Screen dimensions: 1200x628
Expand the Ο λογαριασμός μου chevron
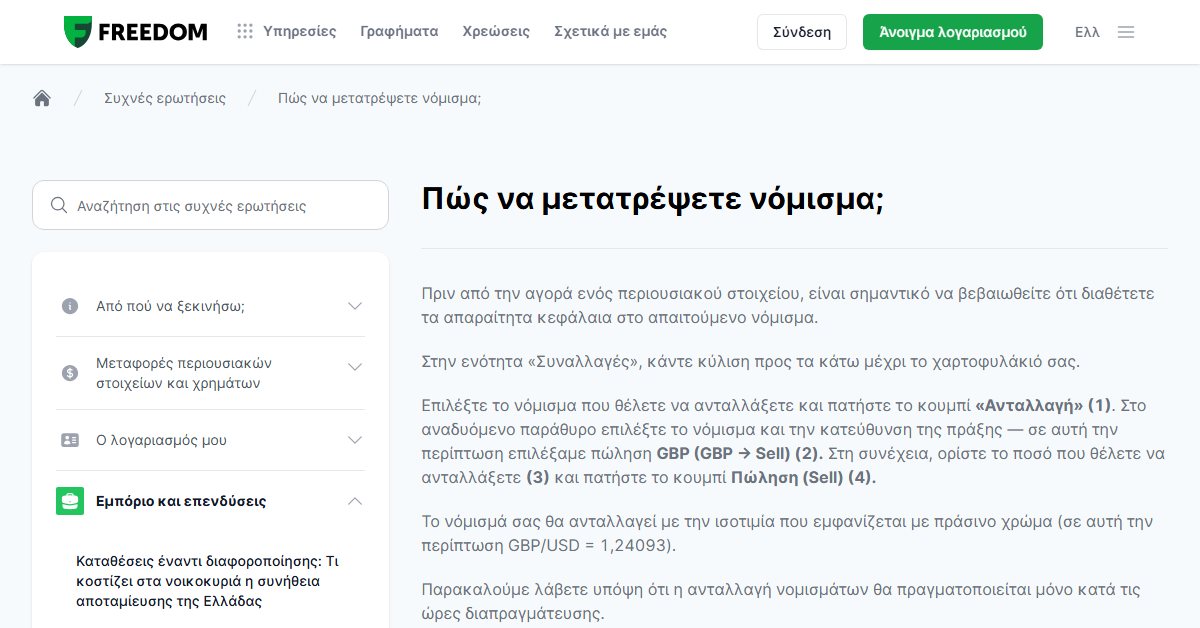(x=355, y=440)
